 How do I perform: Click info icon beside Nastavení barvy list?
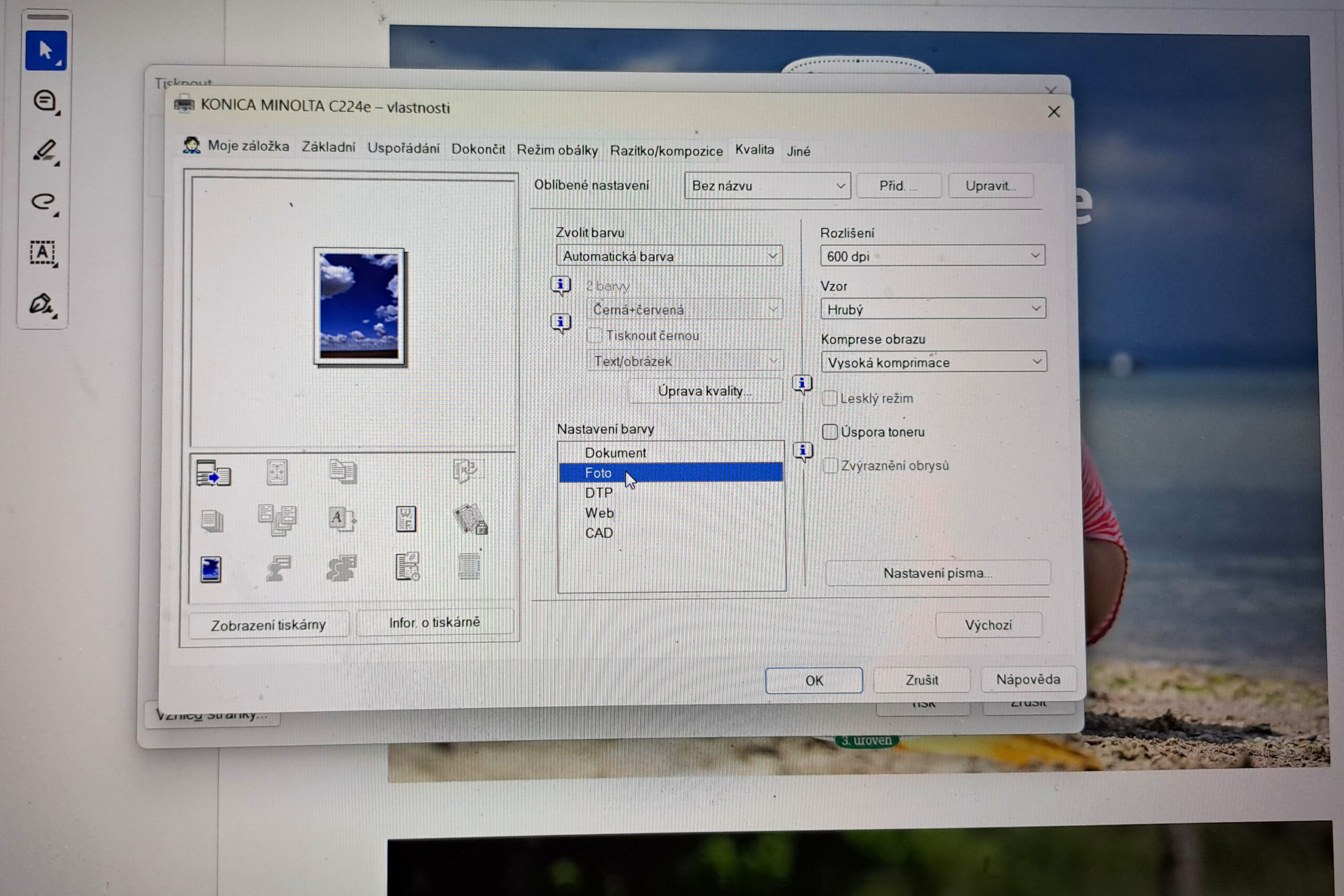pyautogui.click(x=803, y=451)
